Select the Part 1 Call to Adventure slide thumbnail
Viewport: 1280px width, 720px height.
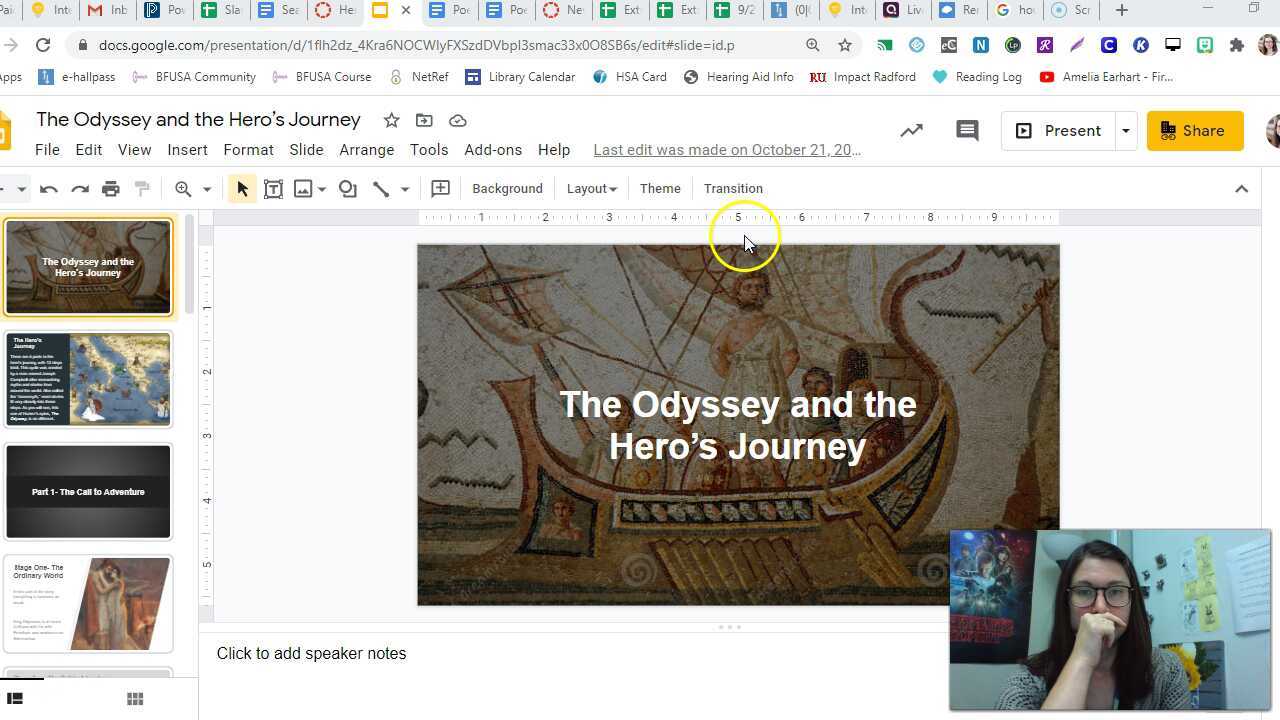[x=88, y=491]
